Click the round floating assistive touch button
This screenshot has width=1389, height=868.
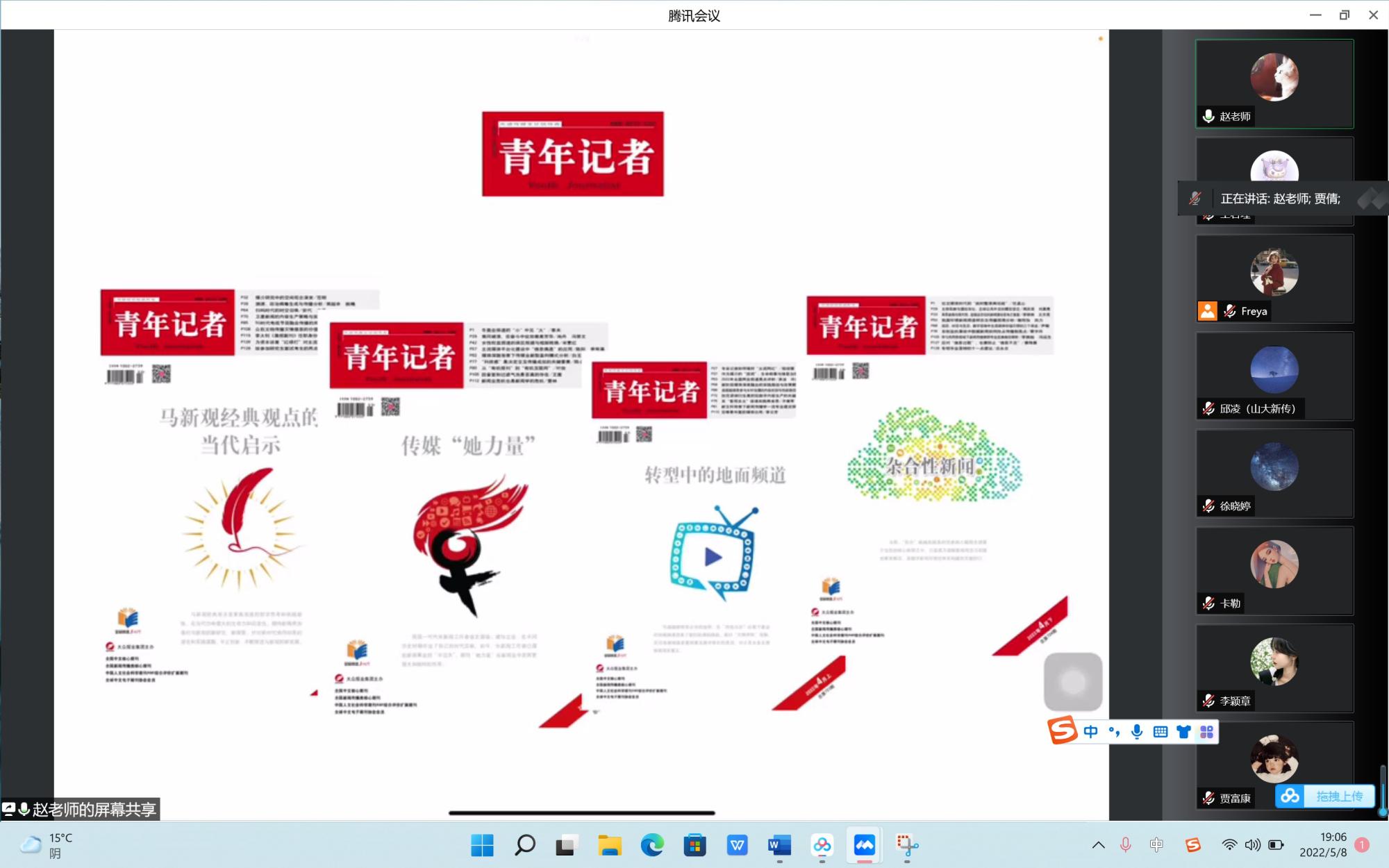1073,682
